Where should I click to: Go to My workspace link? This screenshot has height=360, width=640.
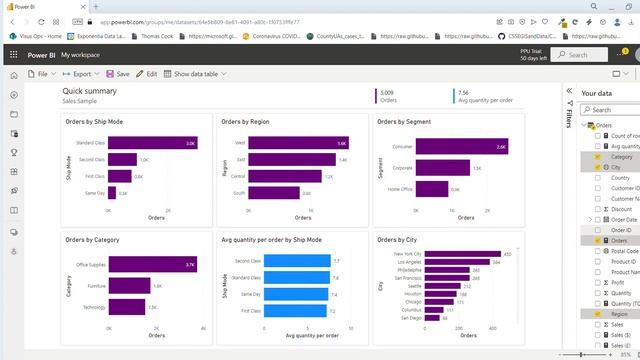80,55
